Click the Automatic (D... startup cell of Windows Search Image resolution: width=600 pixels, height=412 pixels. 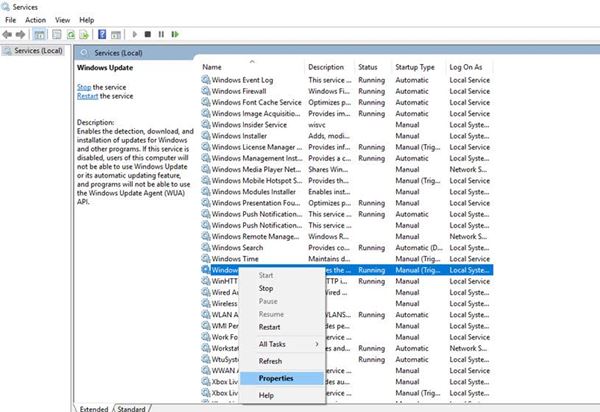[x=419, y=248]
